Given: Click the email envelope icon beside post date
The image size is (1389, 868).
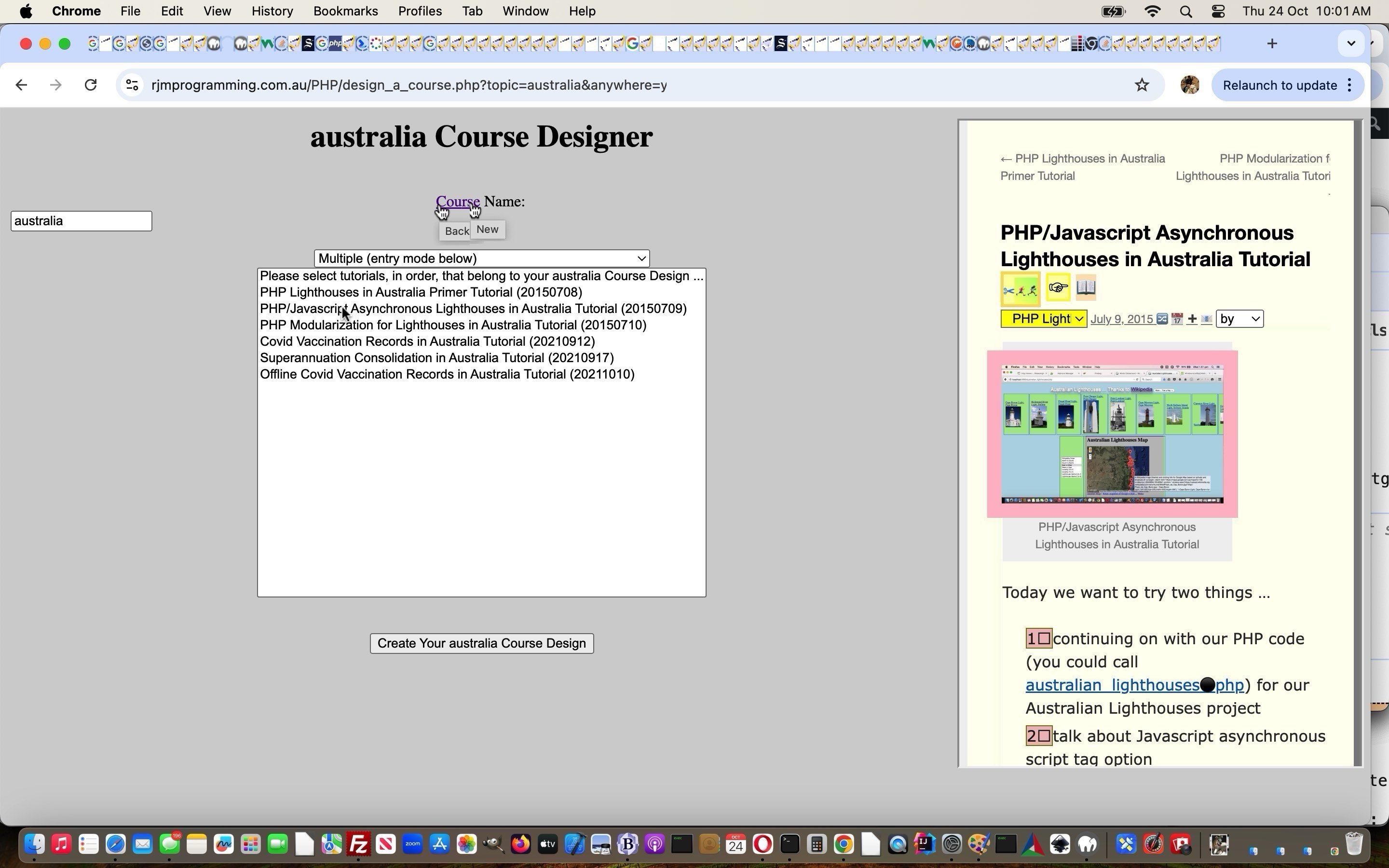Looking at the screenshot, I should [x=1207, y=319].
